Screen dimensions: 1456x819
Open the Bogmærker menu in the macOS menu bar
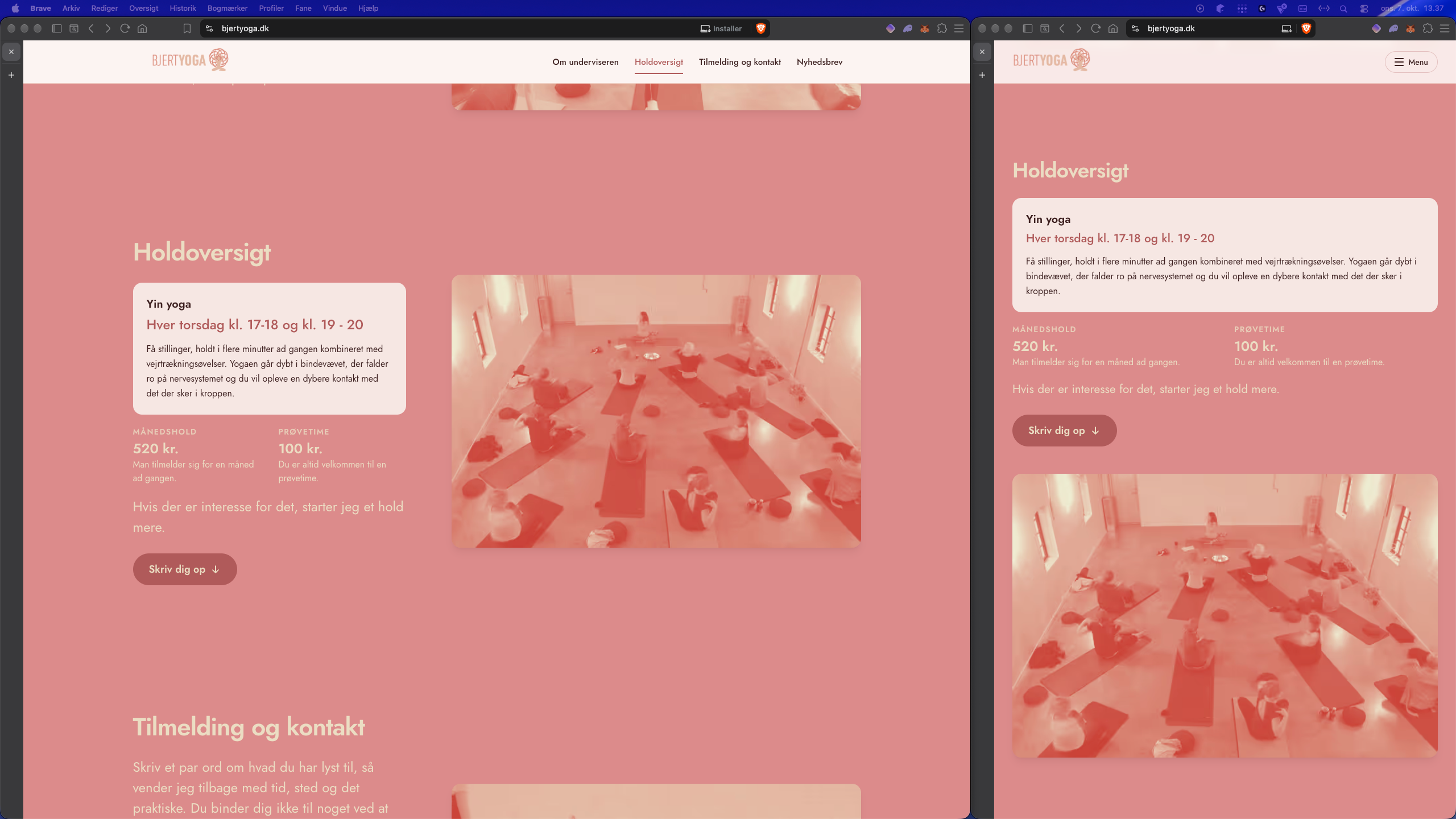[227, 8]
